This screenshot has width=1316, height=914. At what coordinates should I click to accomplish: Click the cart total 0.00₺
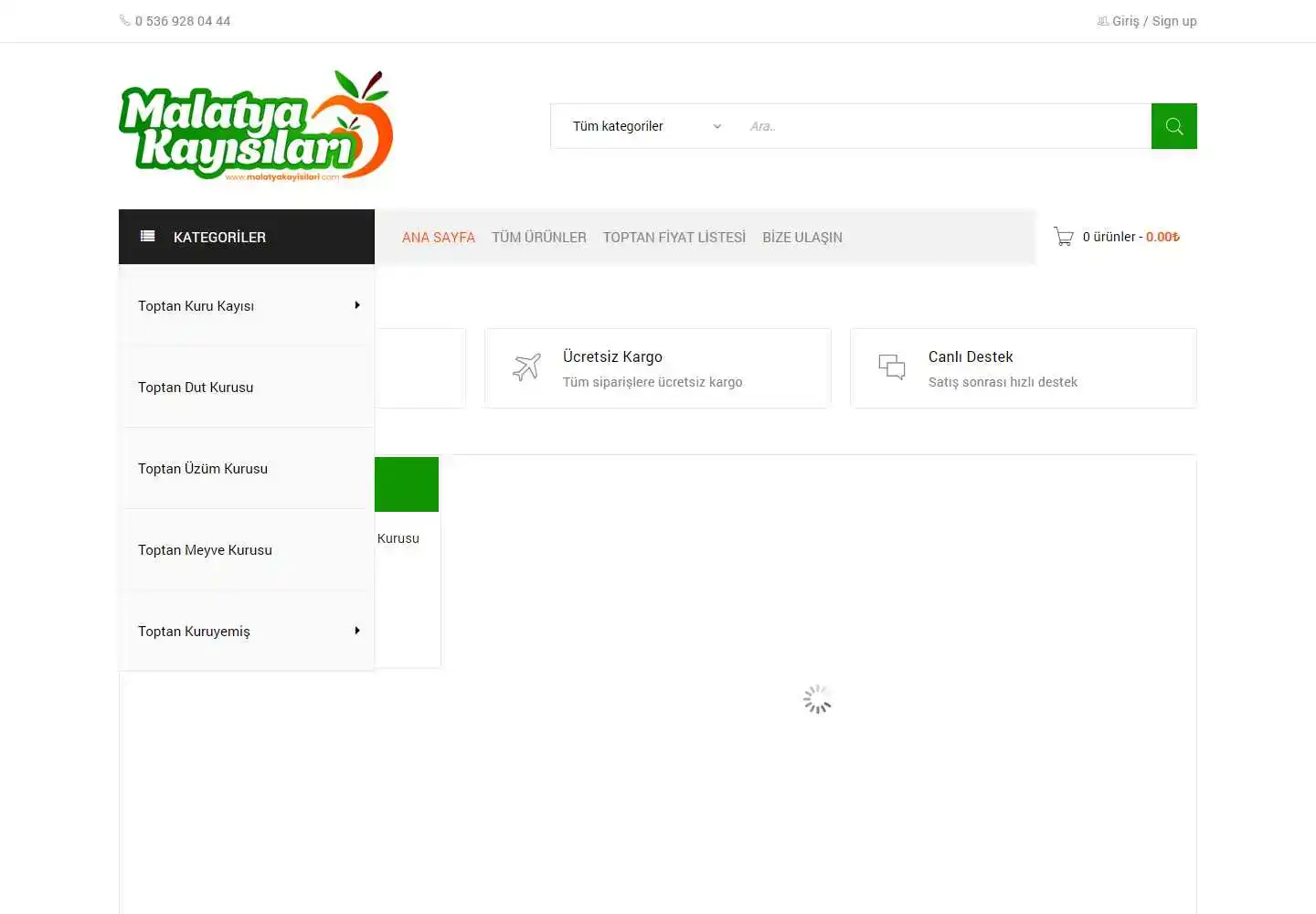pos(1162,237)
